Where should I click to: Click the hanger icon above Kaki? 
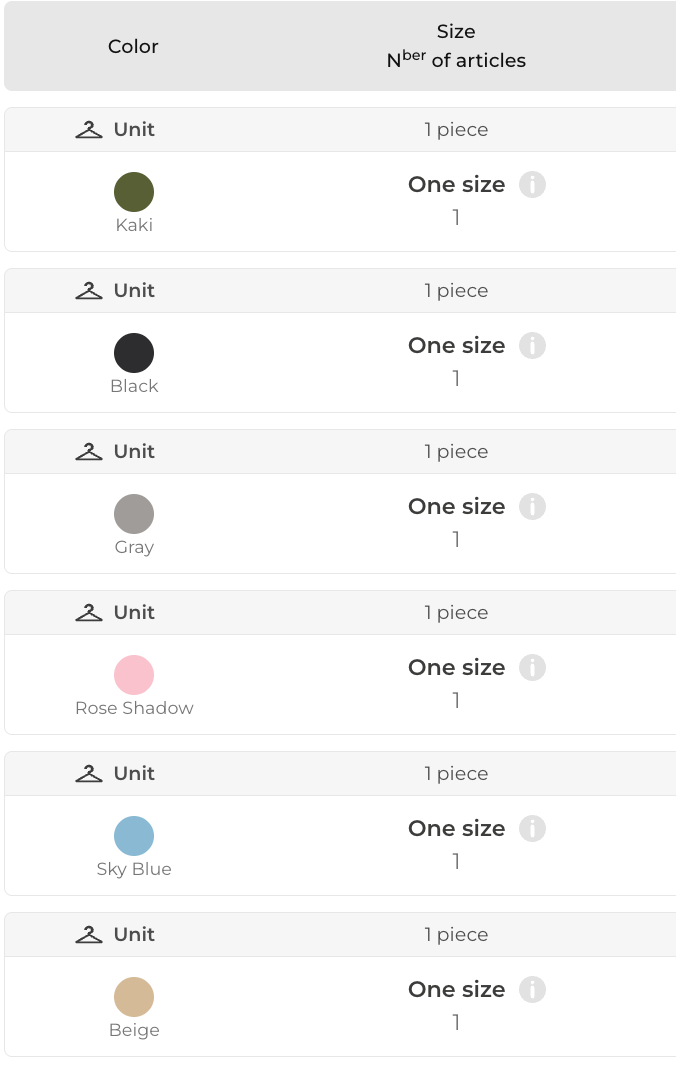[89, 130]
